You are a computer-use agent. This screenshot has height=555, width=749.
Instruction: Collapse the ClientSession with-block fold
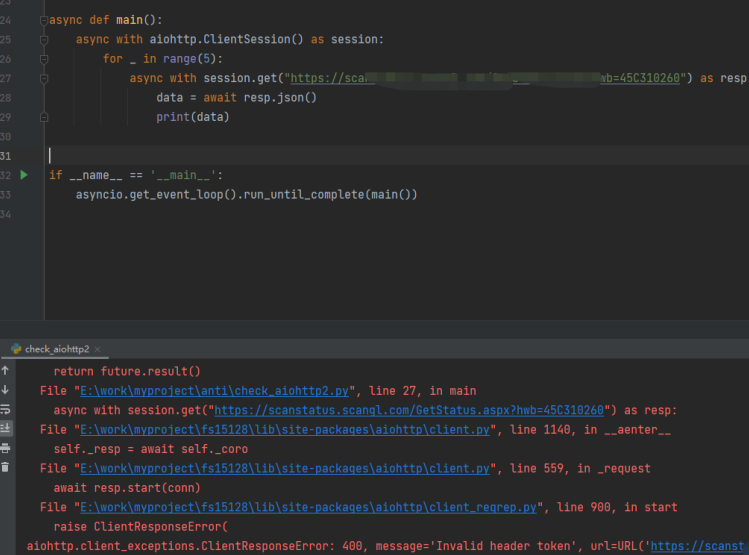click(43, 39)
